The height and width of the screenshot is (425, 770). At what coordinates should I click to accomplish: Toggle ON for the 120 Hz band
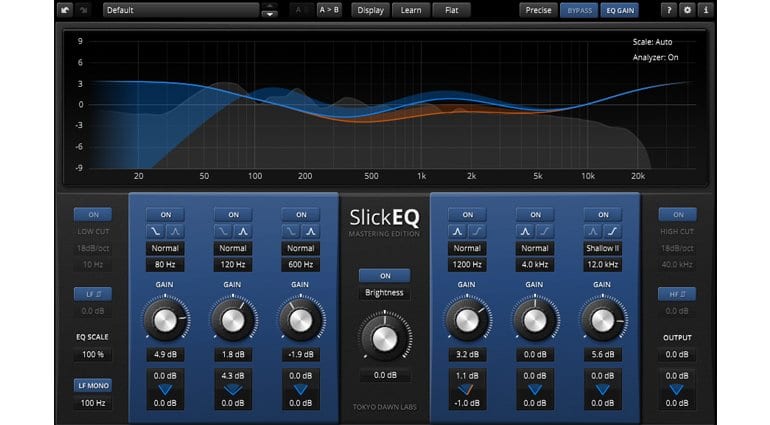[233, 215]
